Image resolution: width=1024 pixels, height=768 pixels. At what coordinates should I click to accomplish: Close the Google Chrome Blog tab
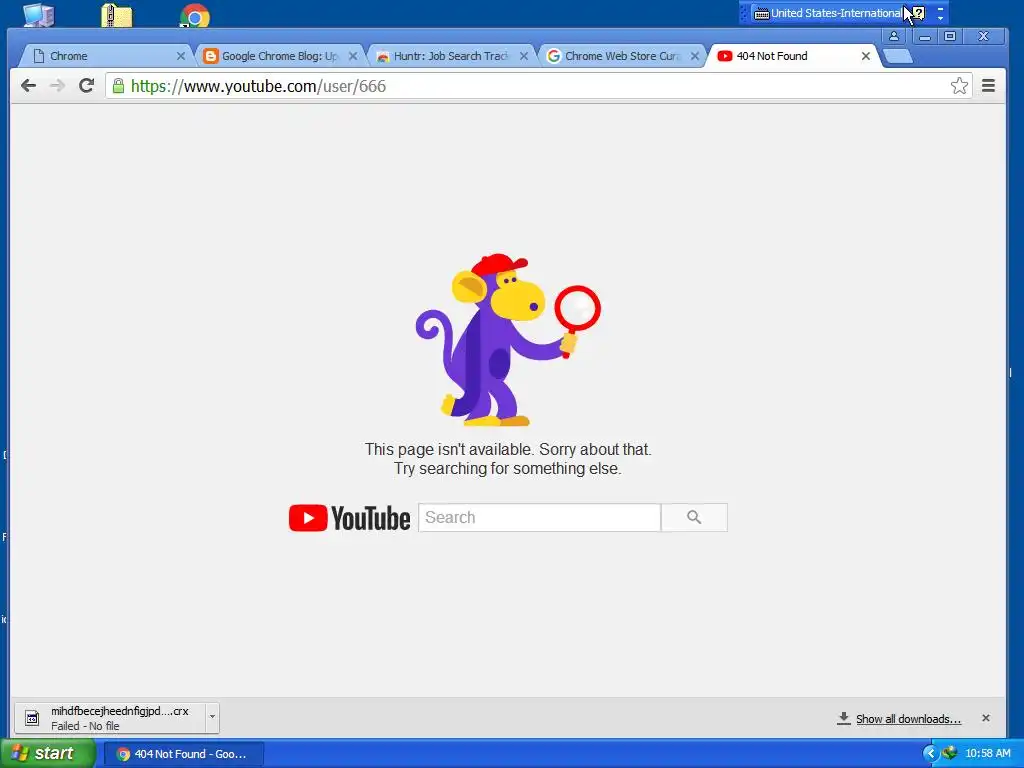[x=353, y=56]
